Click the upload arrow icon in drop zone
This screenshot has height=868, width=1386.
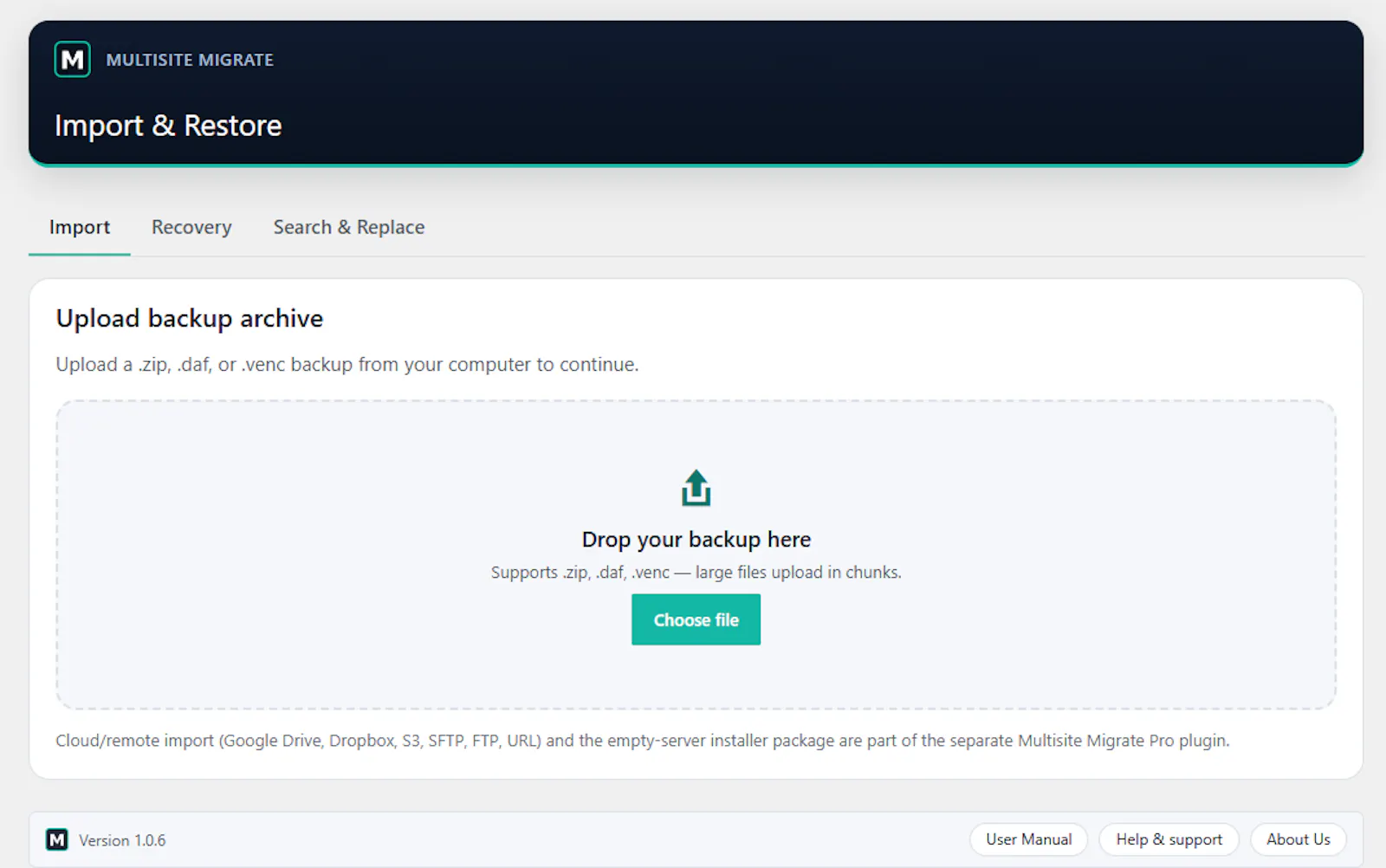coord(696,488)
